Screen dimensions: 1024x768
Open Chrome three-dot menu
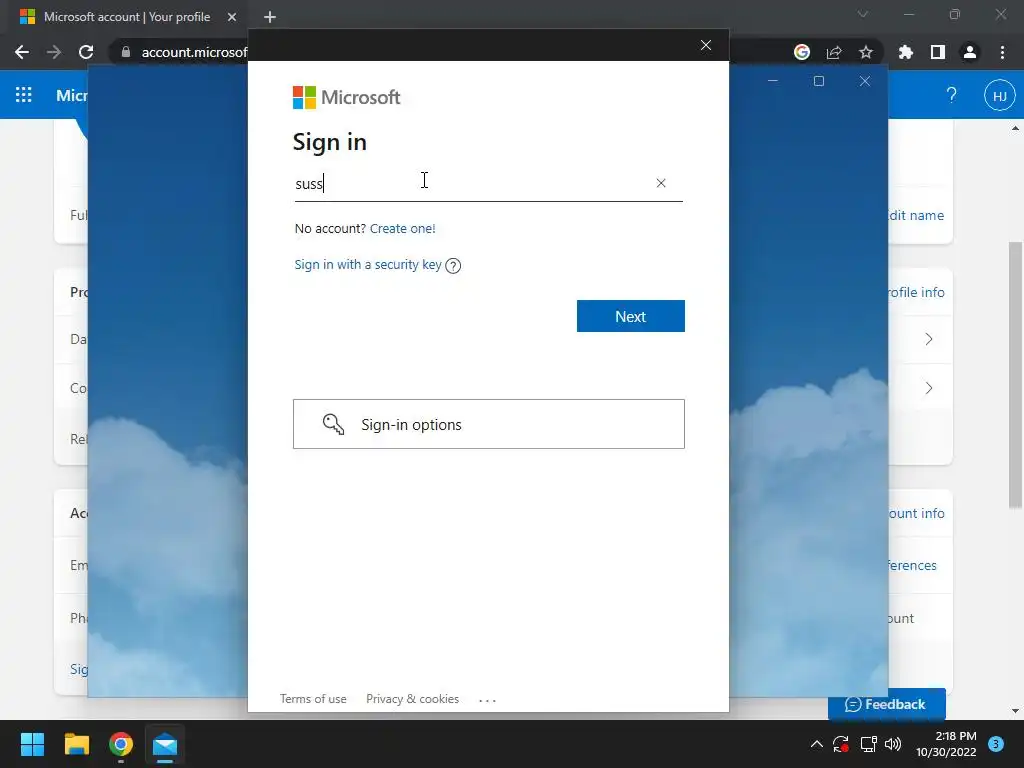coord(1002,52)
